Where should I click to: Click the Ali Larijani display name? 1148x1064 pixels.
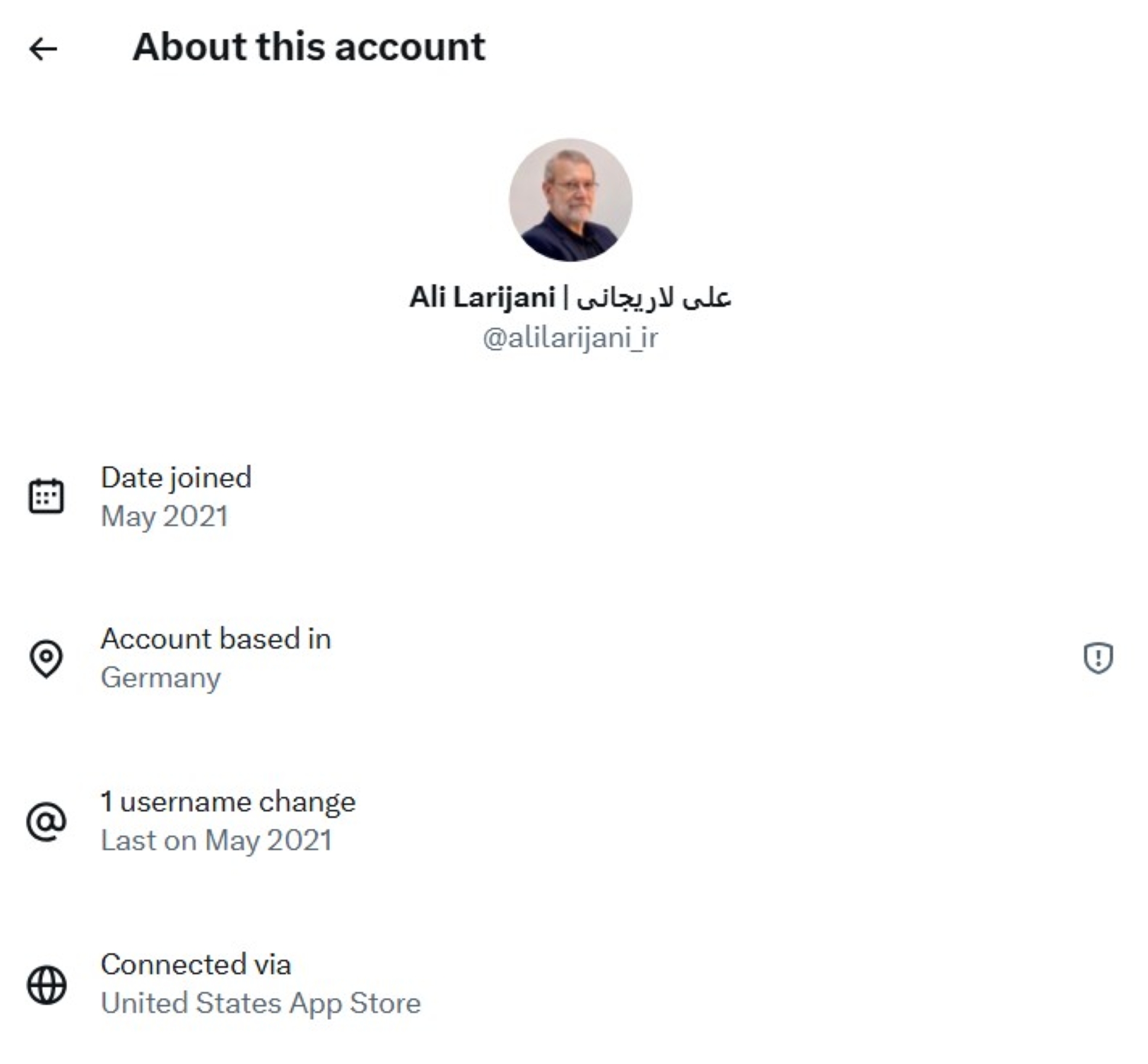[x=482, y=297]
